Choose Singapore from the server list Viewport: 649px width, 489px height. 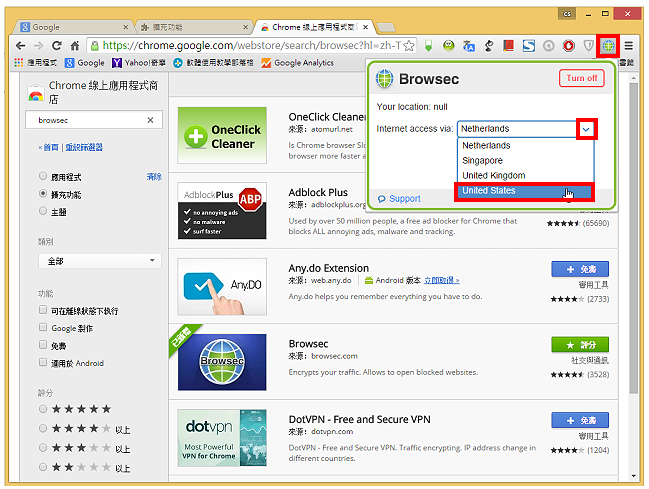click(x=525, y=160)
